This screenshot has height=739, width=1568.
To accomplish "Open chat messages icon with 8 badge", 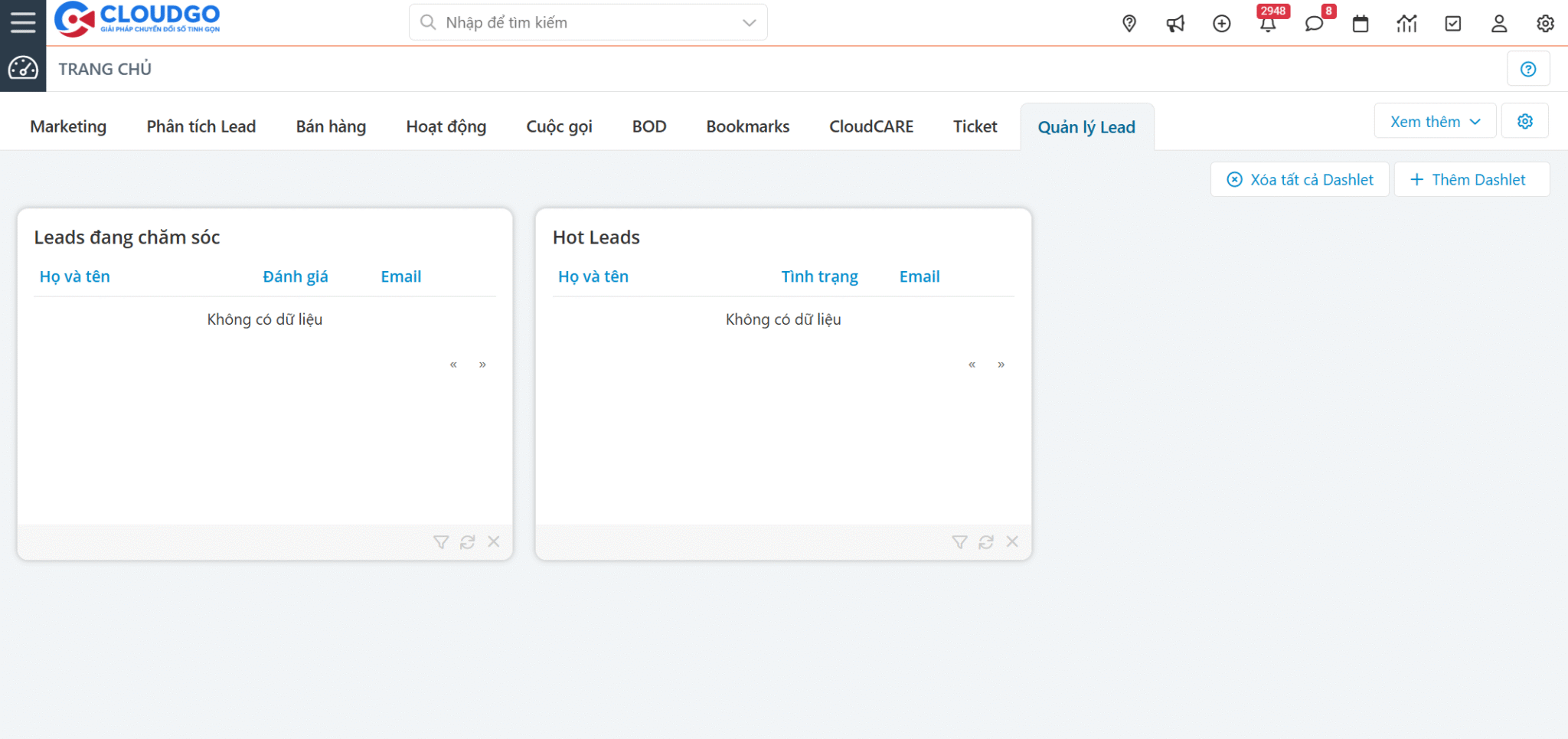I will (1315, 24).
